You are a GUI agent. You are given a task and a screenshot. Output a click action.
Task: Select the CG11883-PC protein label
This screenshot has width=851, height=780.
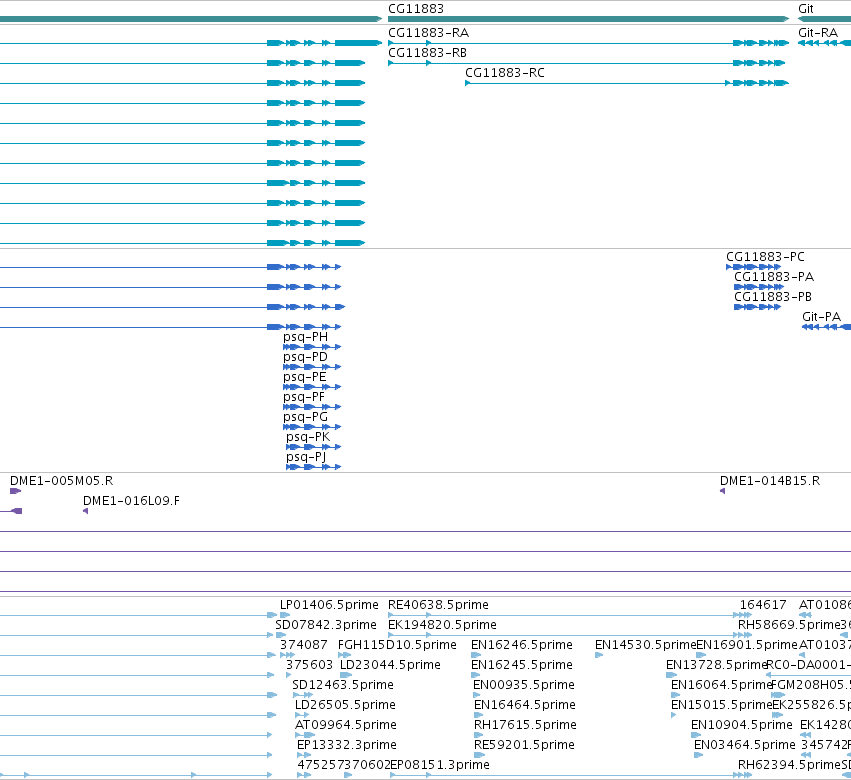(x=765, y=257)
